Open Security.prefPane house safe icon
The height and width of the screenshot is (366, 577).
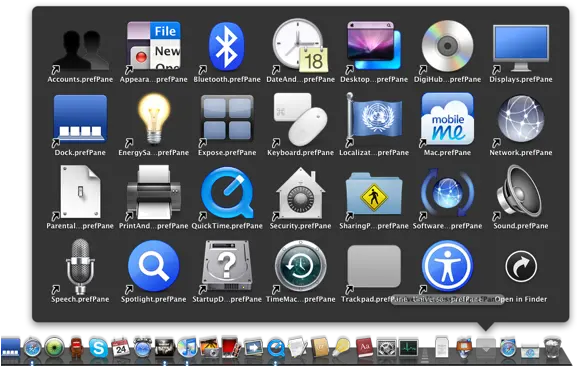pos(300,193)
